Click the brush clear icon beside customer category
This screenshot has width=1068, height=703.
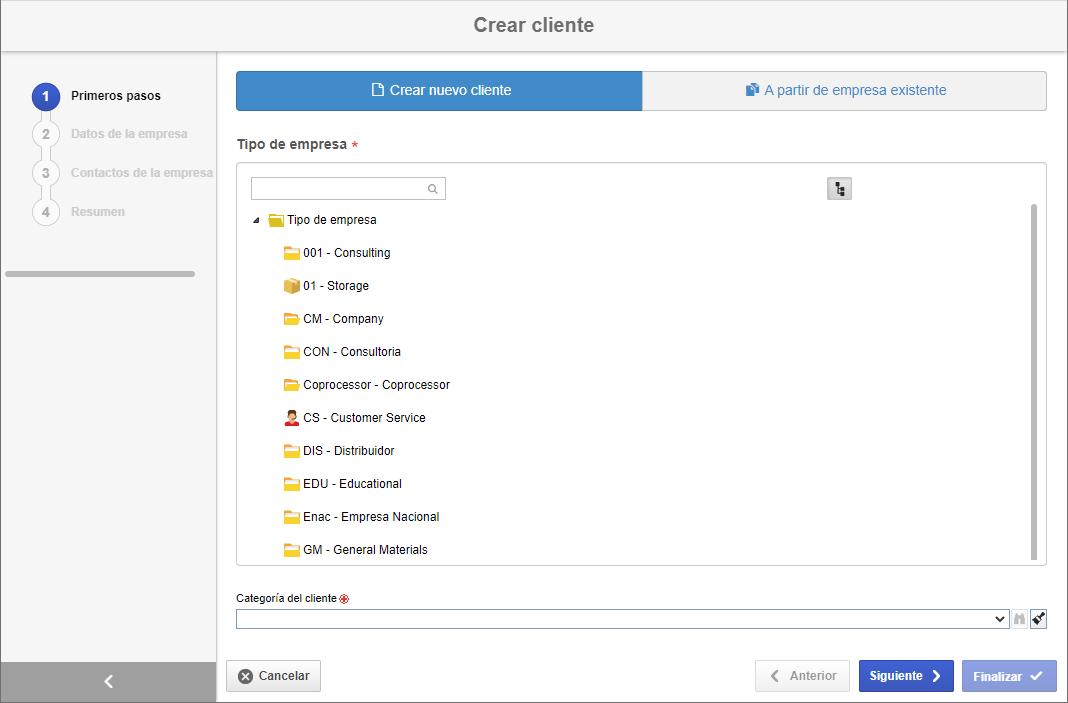pos(1038,619)
